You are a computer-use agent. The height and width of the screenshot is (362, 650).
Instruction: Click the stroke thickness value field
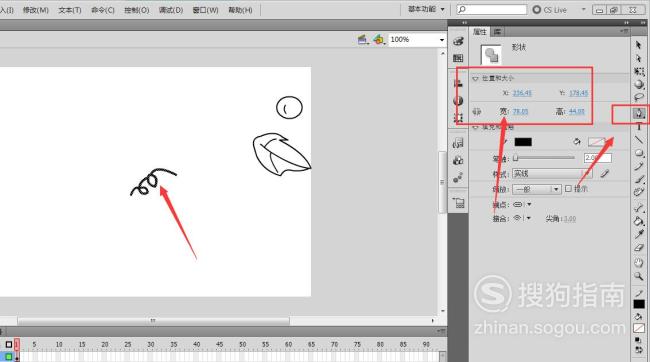598,158
